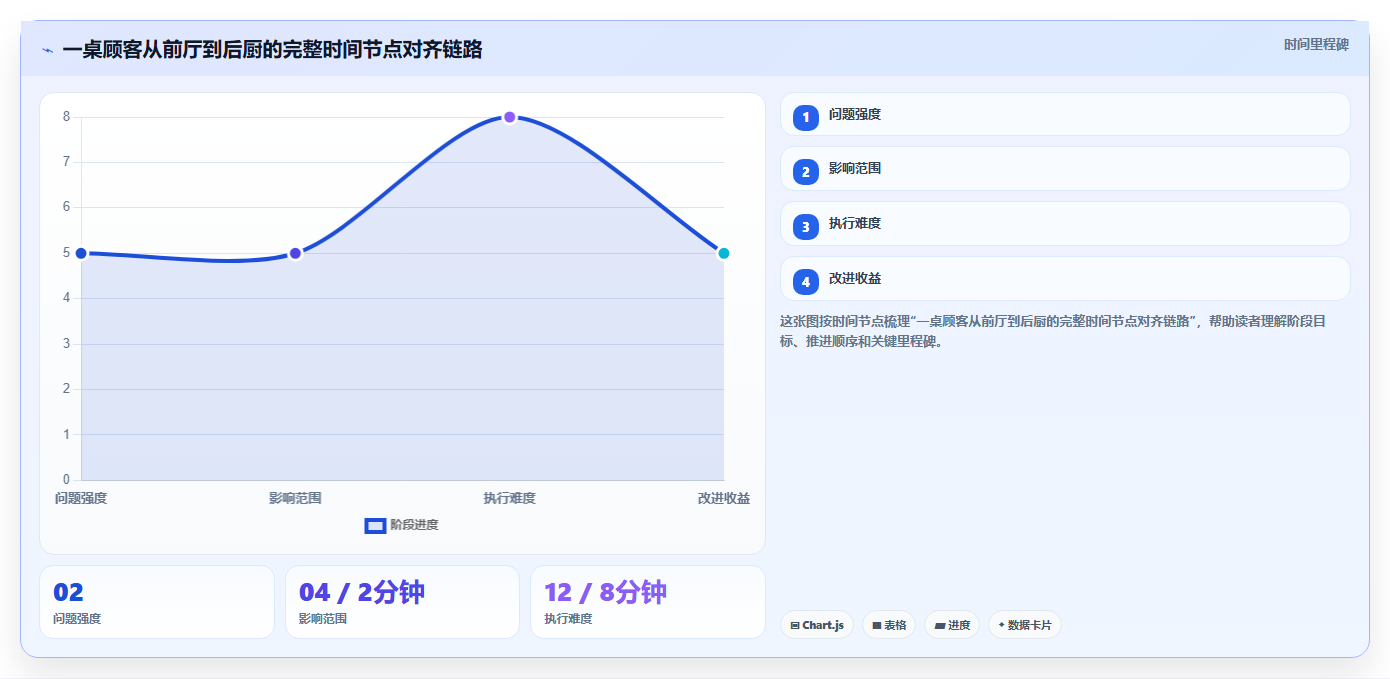The width and height of the screenshot is (1390, 679).
Task: Click the y-axis value 0
Action: [x=66, y=479]
